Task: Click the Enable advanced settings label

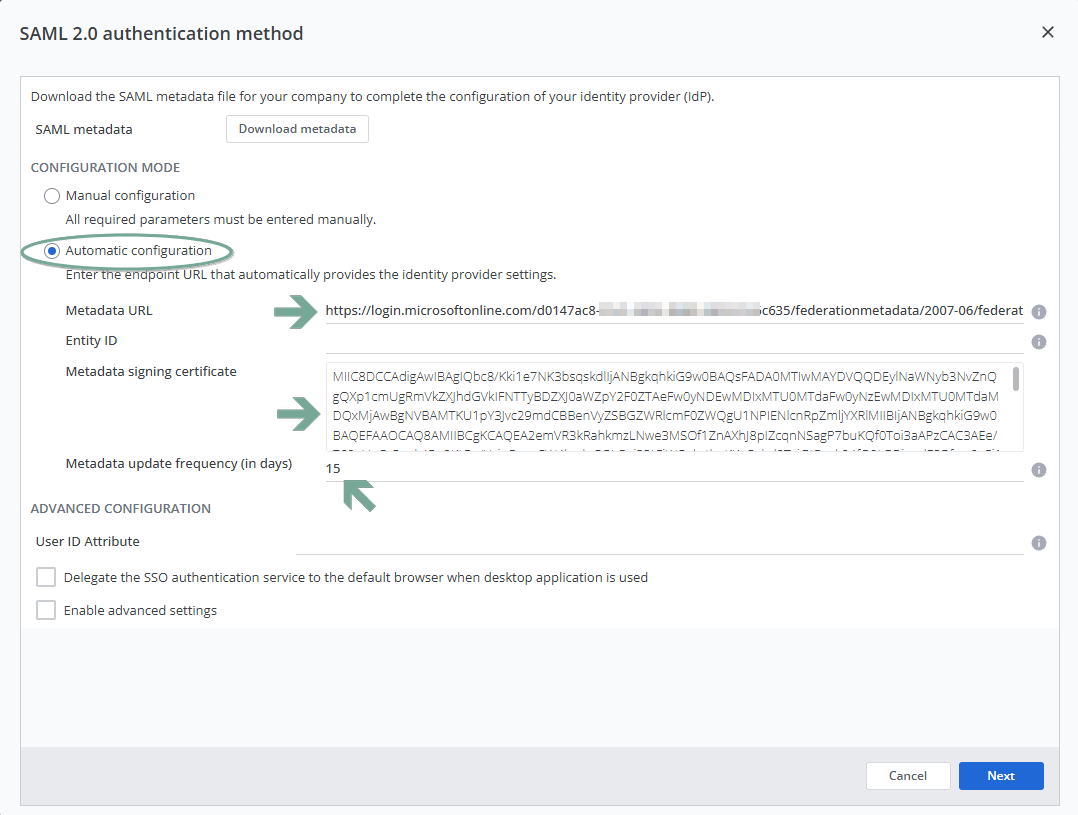Action: coord(140,610)
